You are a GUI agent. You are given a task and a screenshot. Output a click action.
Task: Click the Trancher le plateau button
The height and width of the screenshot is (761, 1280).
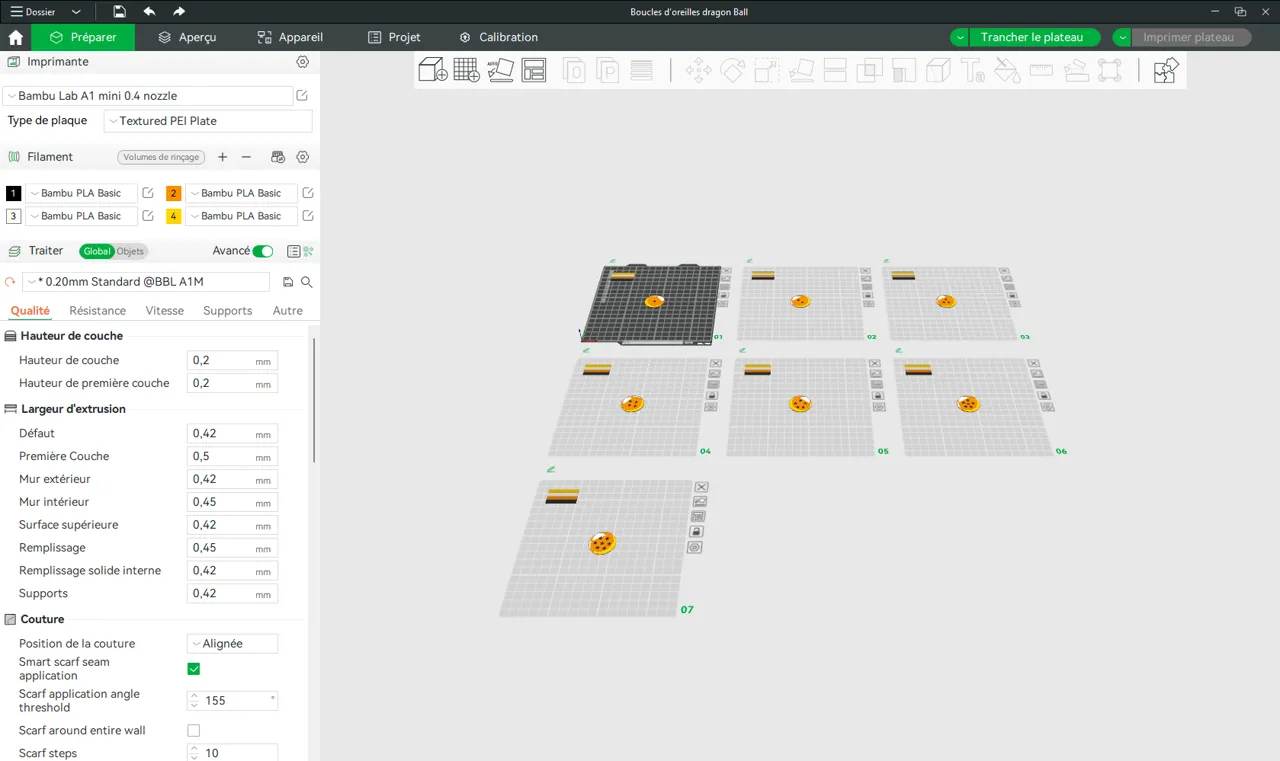coord(1032,37)
